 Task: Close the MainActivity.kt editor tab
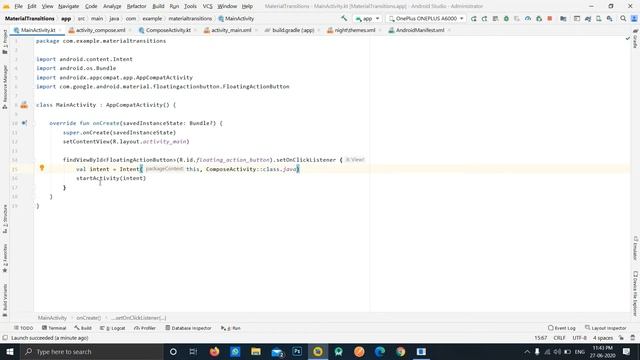click(60, 30)
